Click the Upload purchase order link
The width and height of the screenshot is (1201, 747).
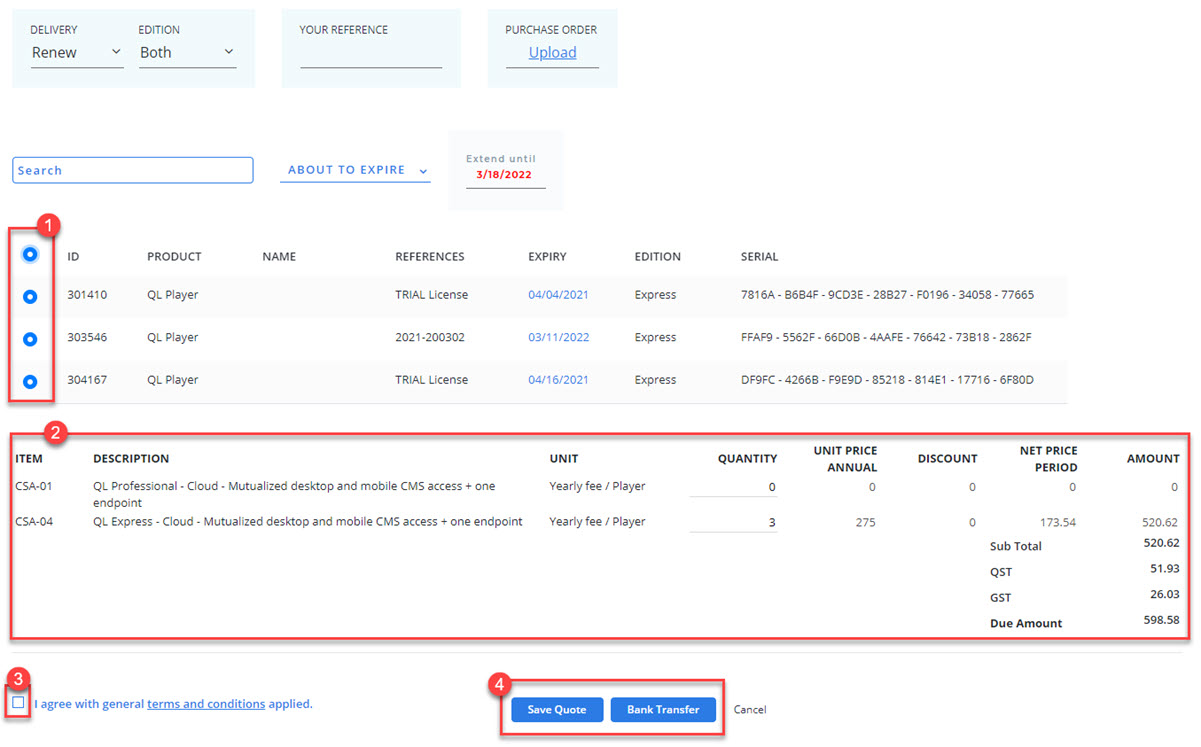coord(552,53)
